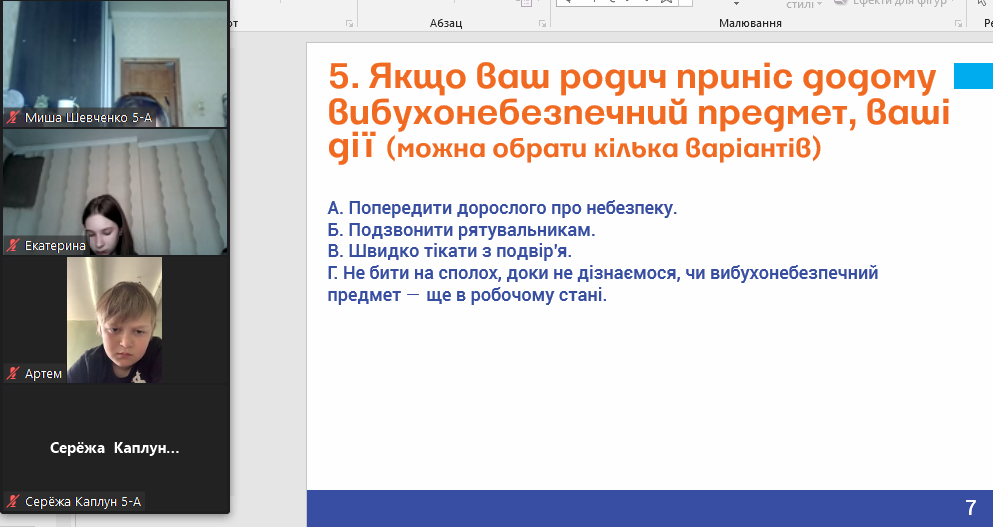Select Миша Шевченко's video tile
This screenshot has height=527, width=993.
click(x=115, y=63)
